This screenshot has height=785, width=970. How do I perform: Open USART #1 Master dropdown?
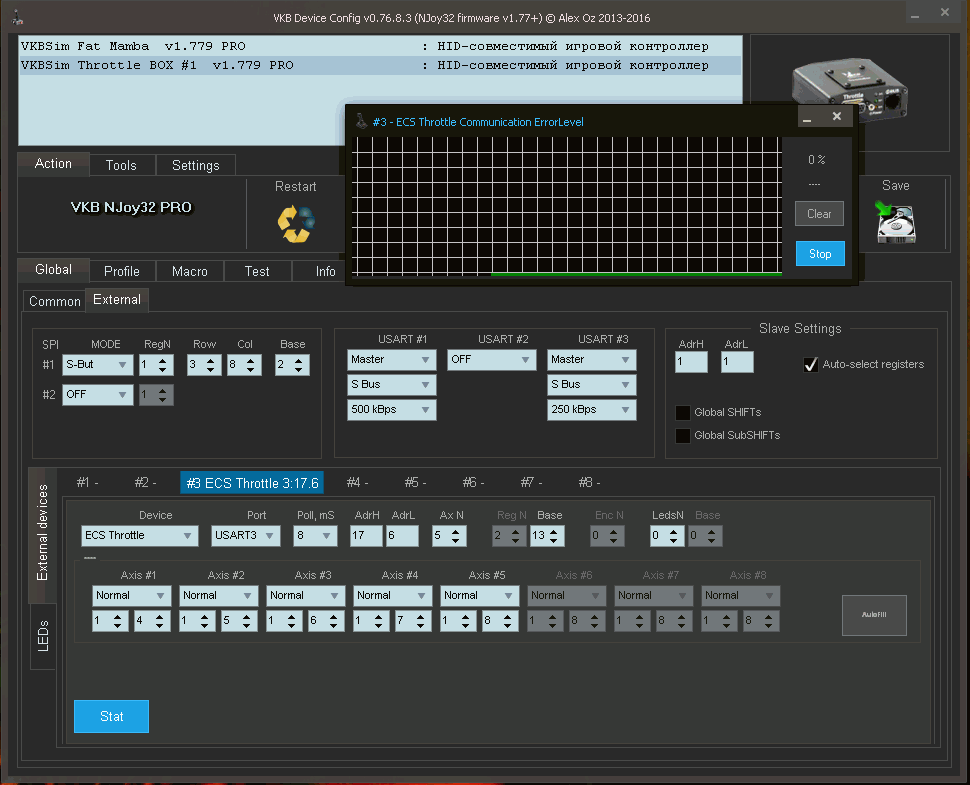point(391,359)
